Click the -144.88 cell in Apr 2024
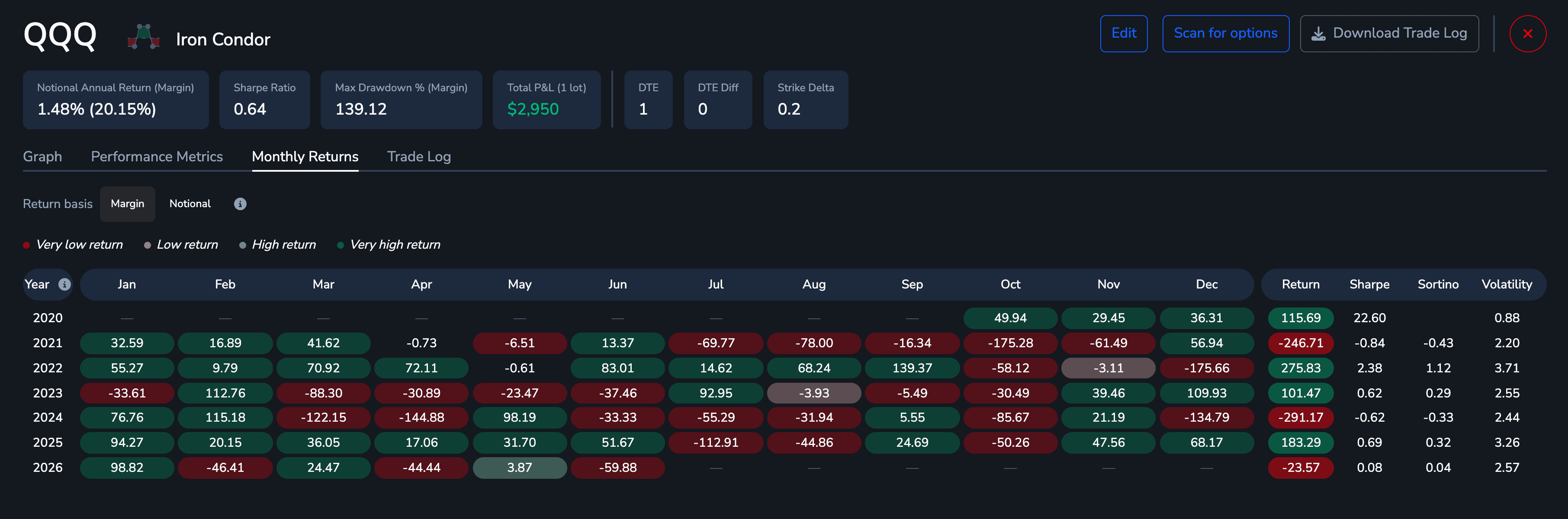The height and width of the screenshot is (519, 1568). click(421, 417)
